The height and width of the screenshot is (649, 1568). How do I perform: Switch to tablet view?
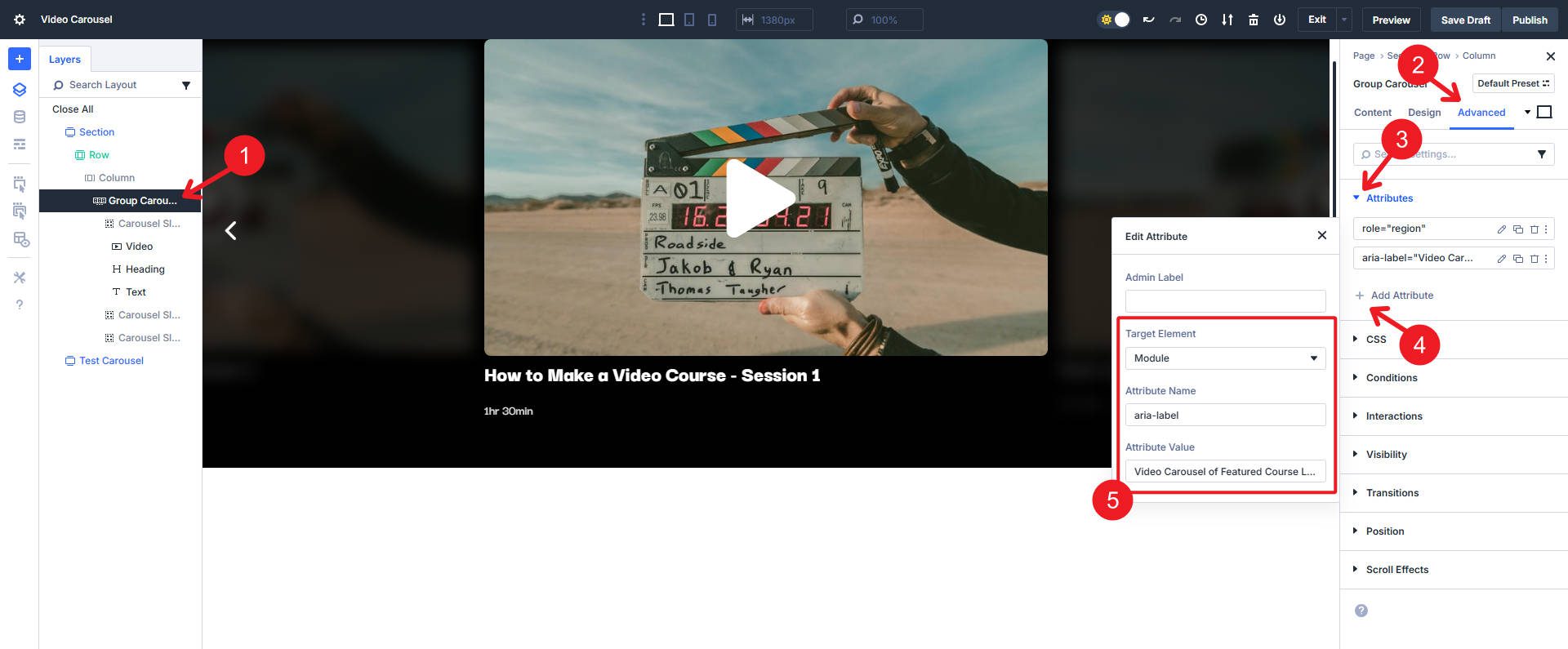click(x=689, y=20)
